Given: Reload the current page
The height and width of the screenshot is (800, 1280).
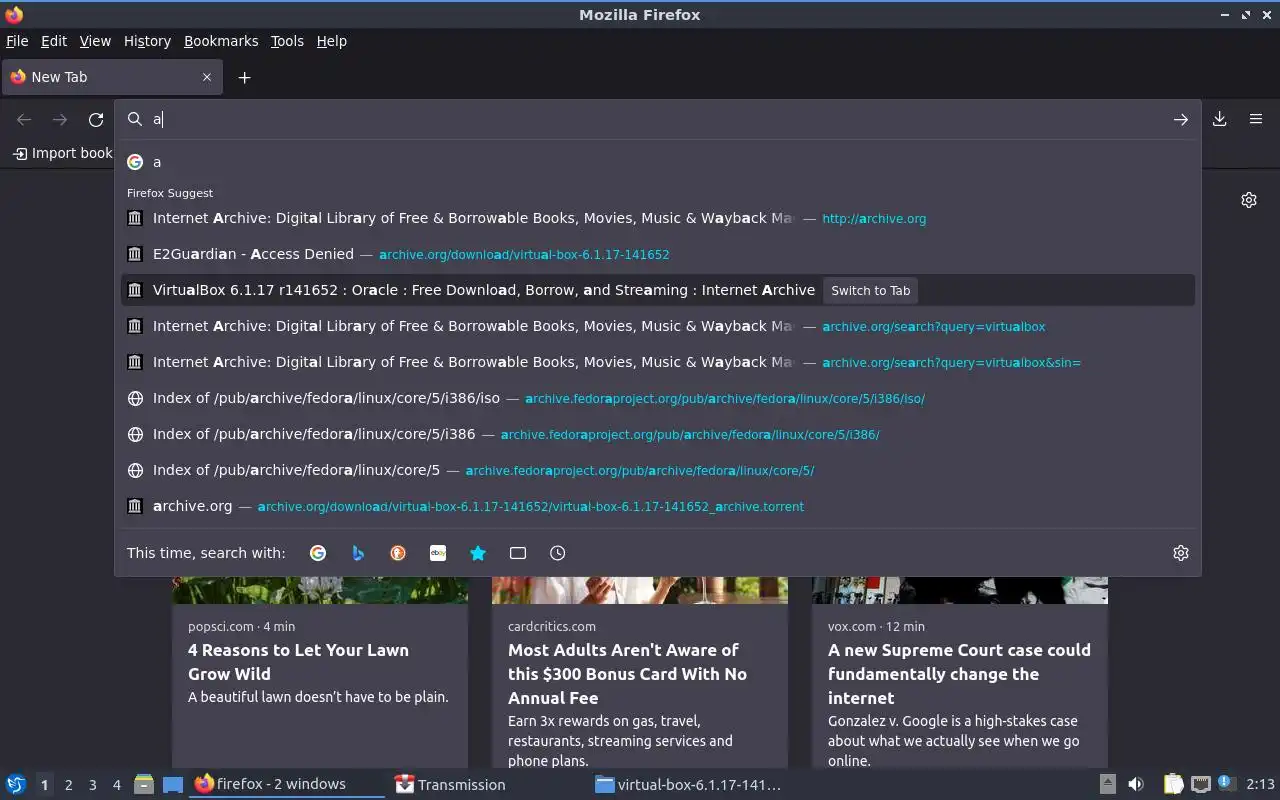Looking at the screenshot, I should click(96, 120).
